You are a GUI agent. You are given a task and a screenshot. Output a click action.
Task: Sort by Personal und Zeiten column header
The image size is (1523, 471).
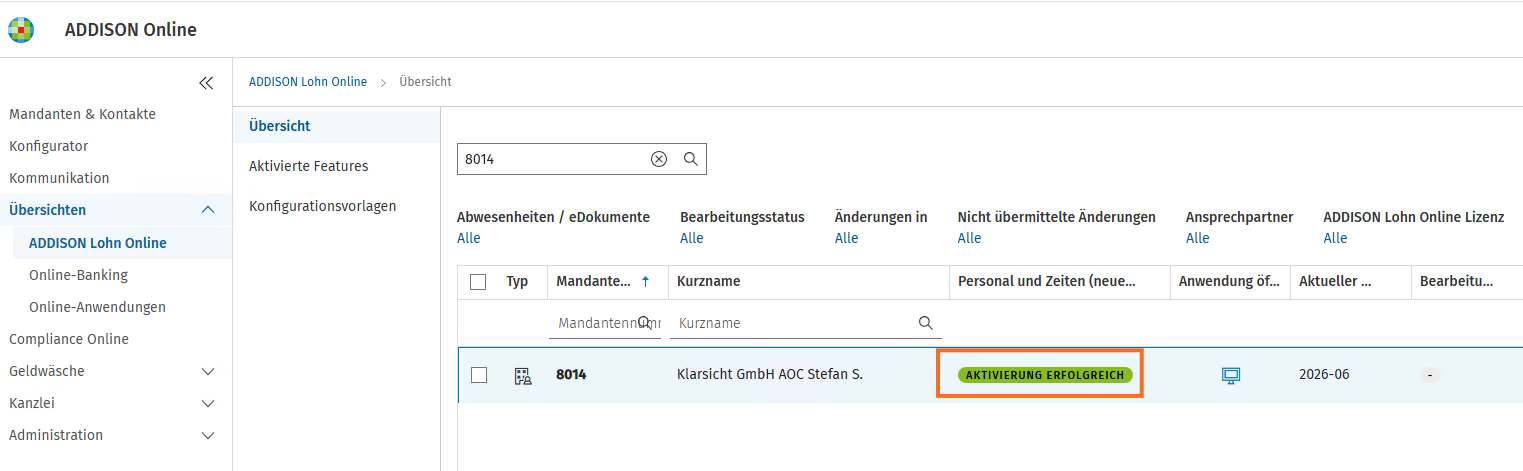pos(1046,282)
